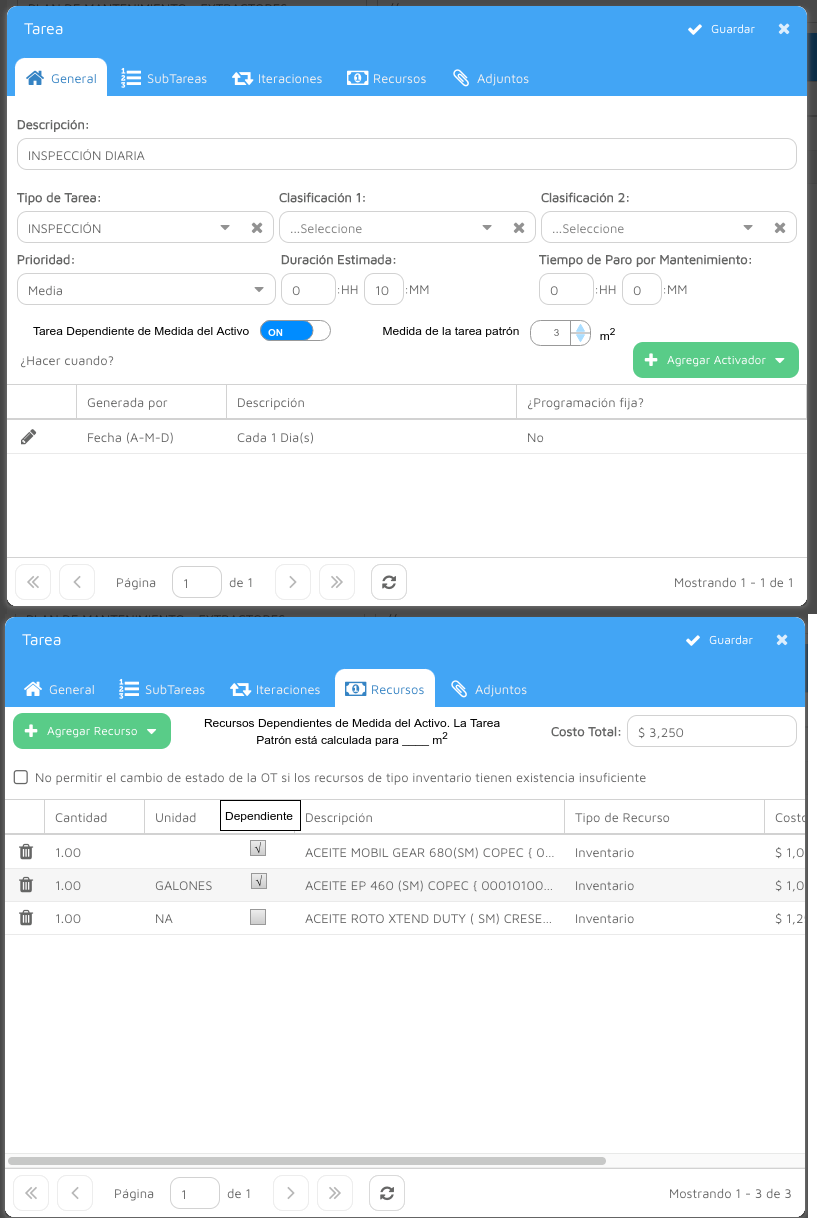
Task: Check the insufficient inventory OT restriction box
Action: tap(21, 777)
